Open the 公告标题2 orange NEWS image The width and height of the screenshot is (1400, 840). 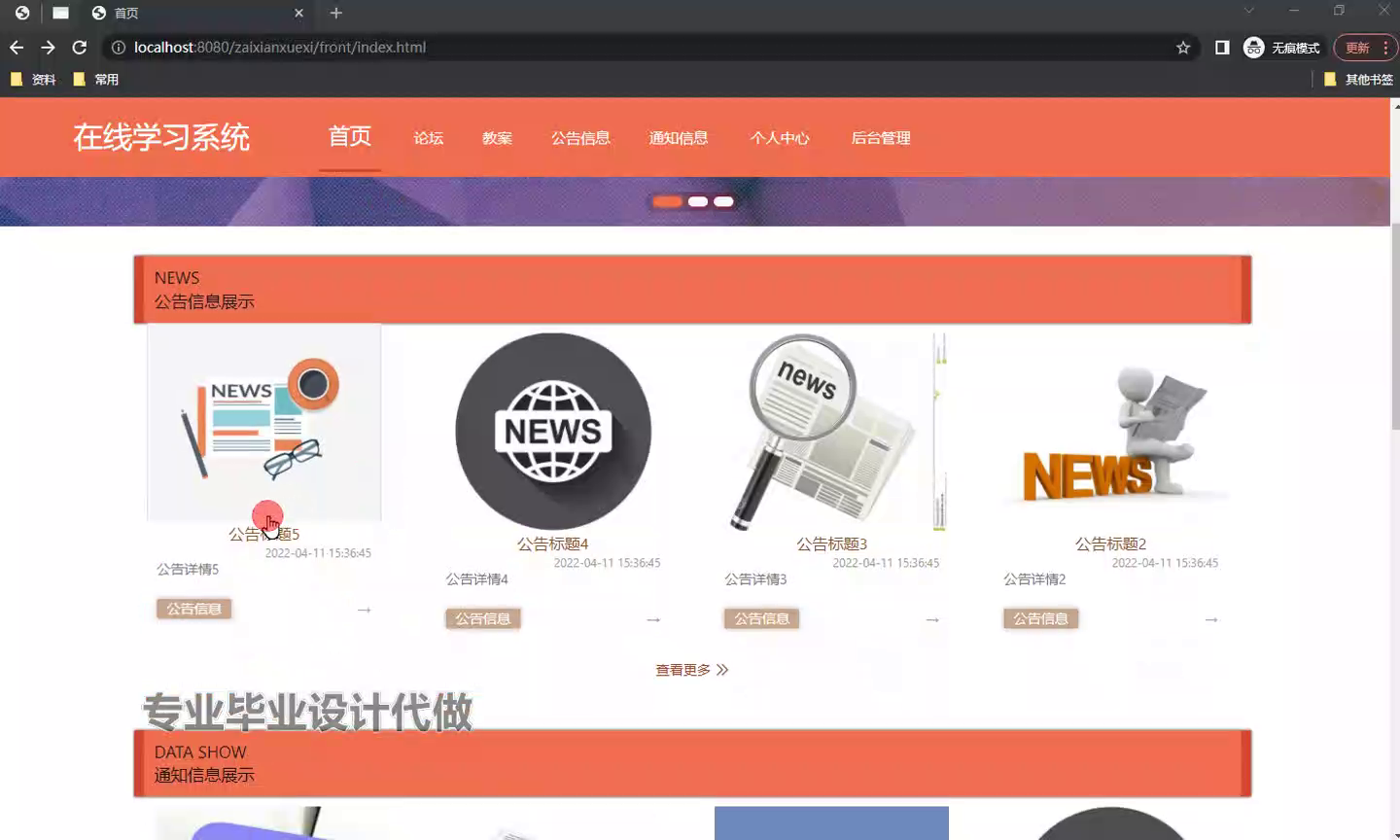[x=1110, y=432]
